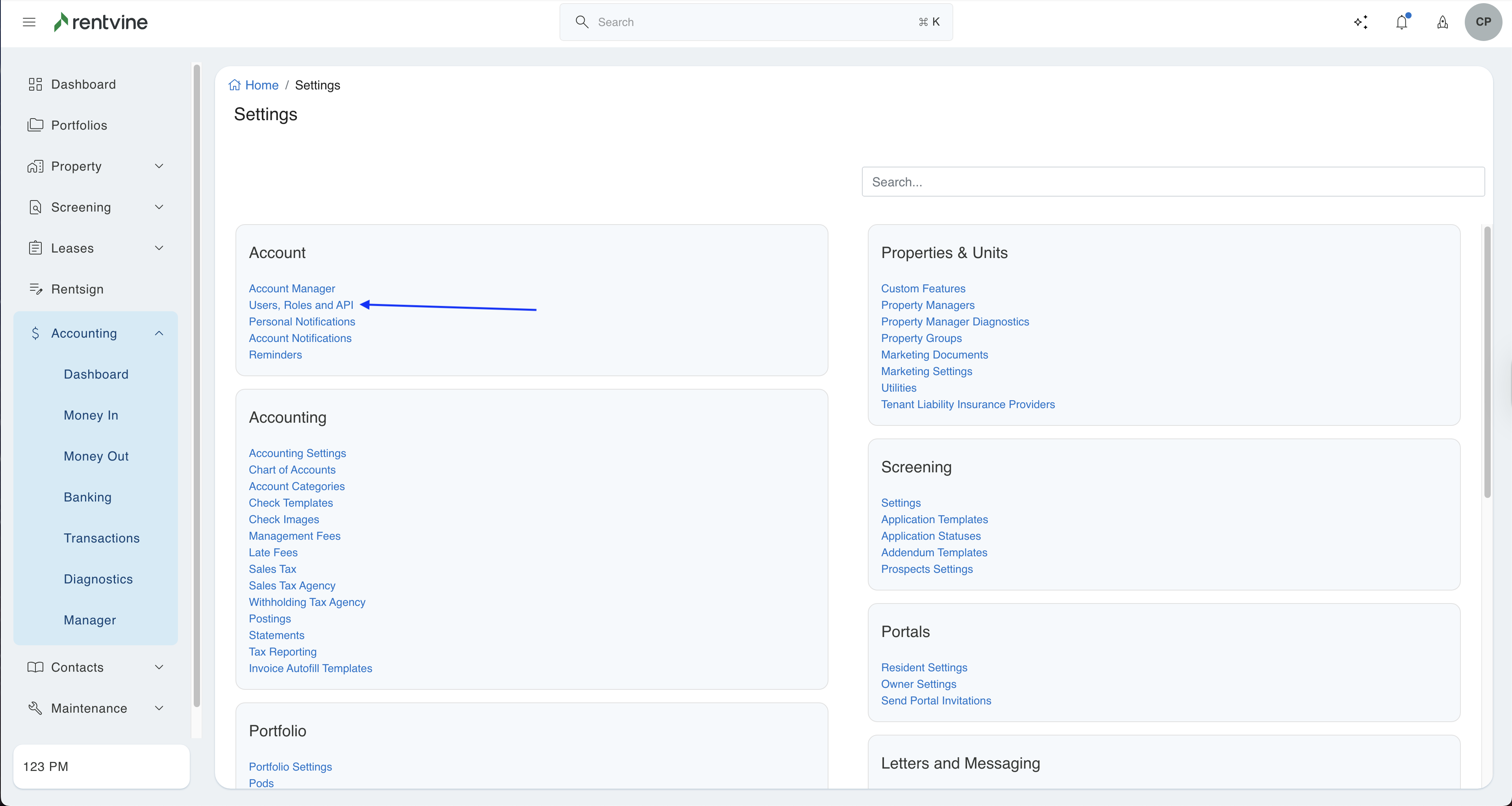Click the hamburger menu icon
Image resolution: width=1512 pixels, height=806 pixels.
point(29,22)
